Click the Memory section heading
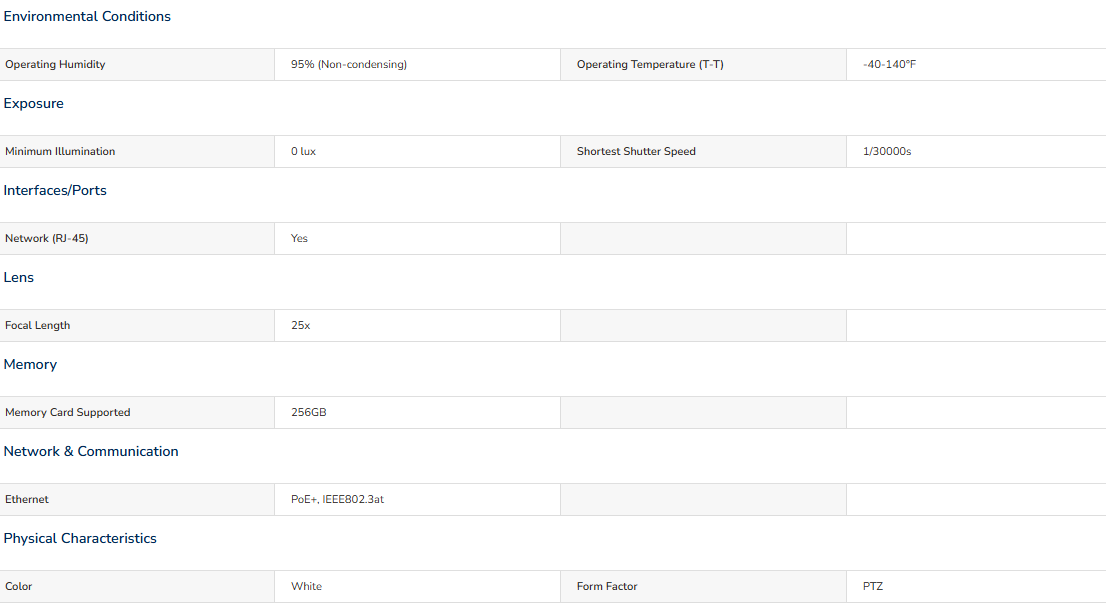Screen dimensions: 1106x612 click(30, 365)
